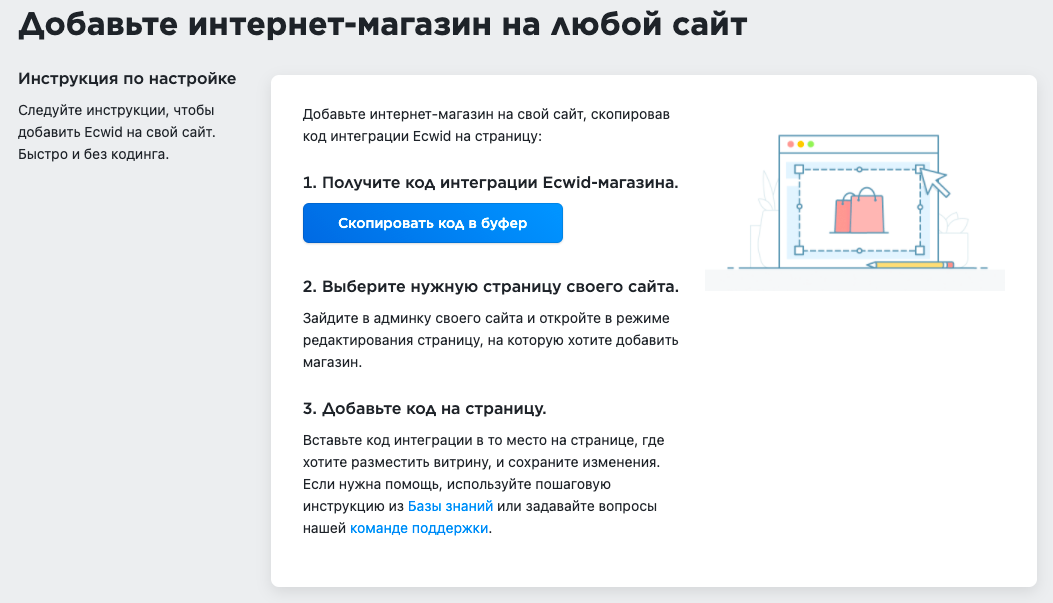The height and width of the screenshot is (603, 1053).
Task: Click the paragraph starting 'Зайдите в админку своего сайта'
Action: coord(490,341)
